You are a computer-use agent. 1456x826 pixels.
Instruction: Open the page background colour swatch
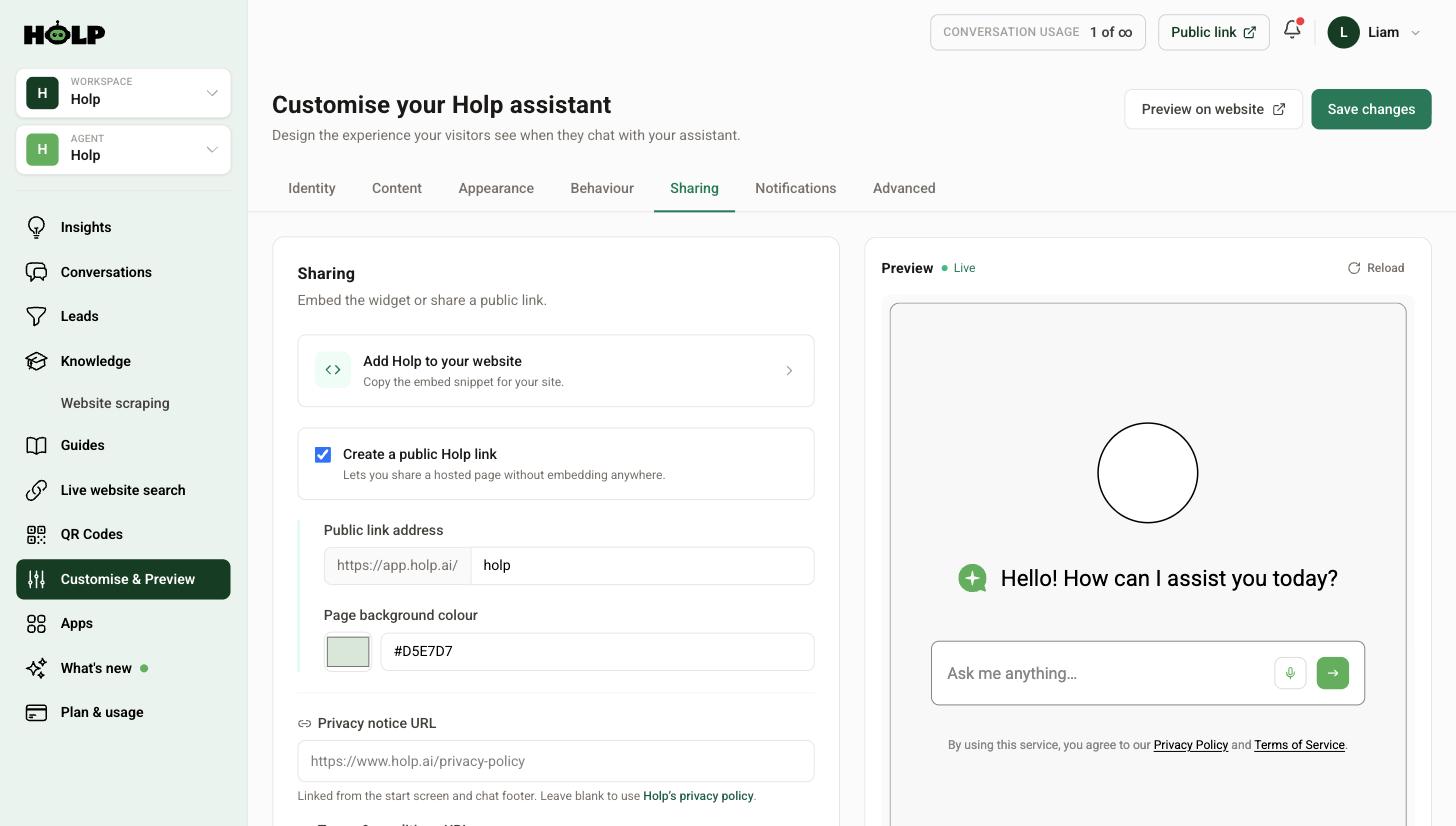[348, 652]
